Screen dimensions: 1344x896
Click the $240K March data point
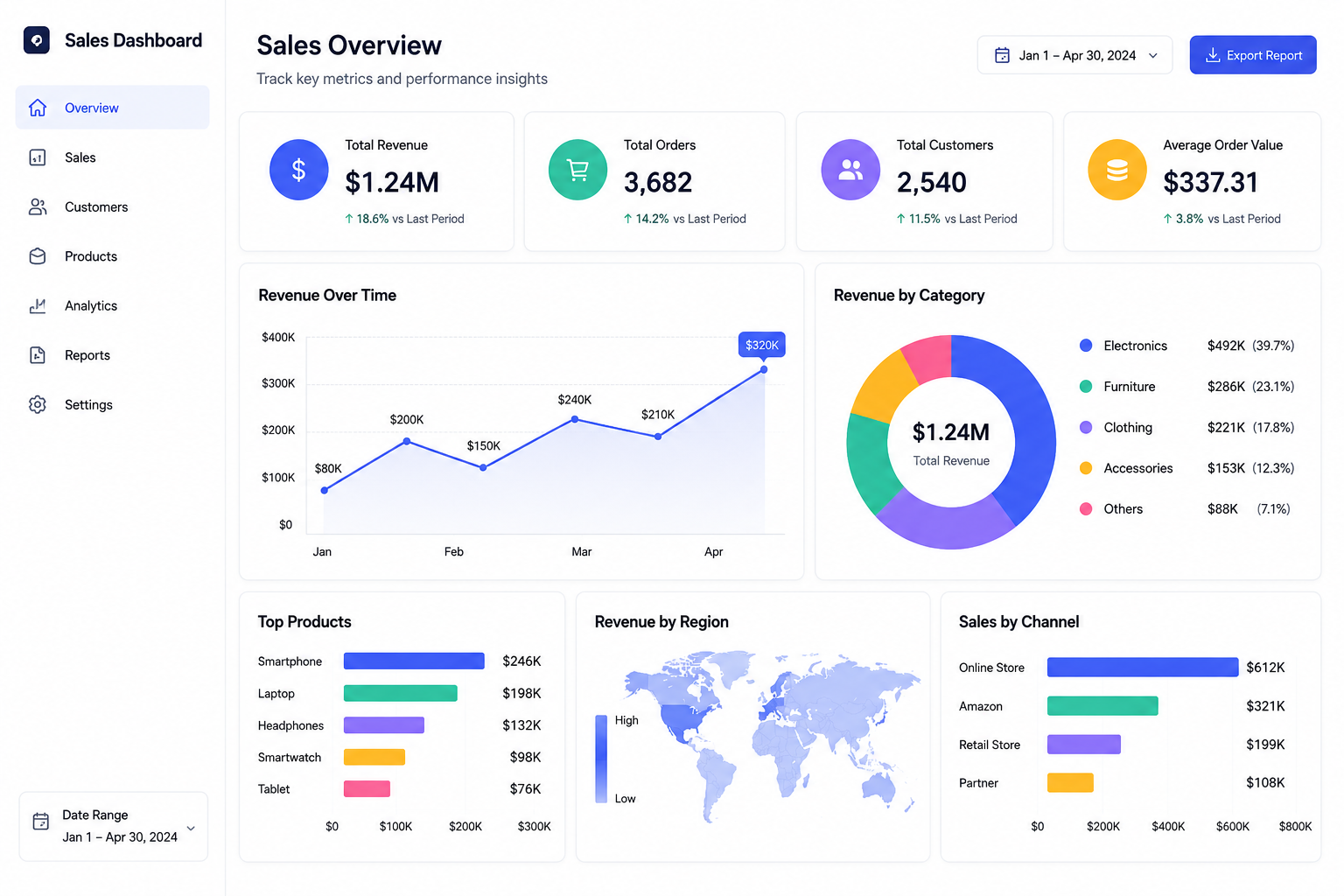[575, 419]
